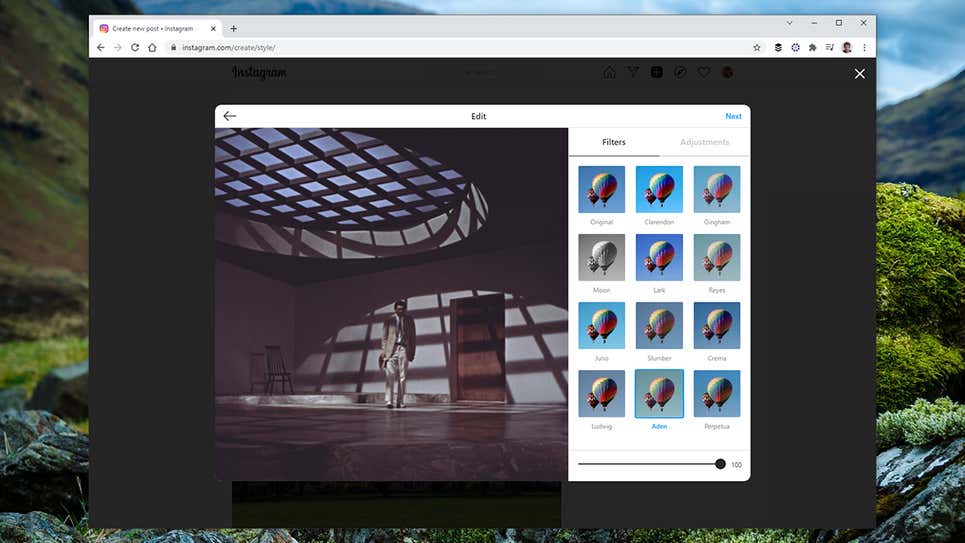Open Instagram home icon in header
965x543 pixels.
tap(609, 72)
